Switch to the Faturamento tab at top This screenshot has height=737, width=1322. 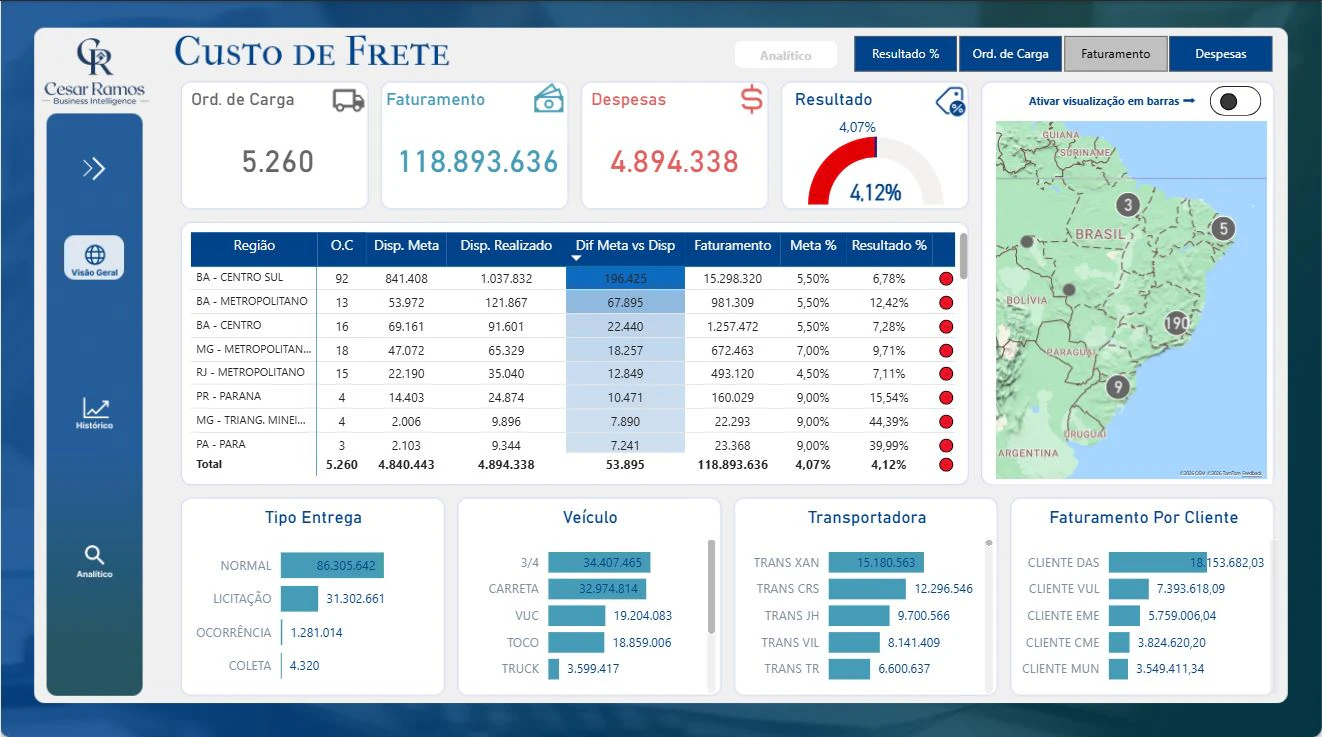point(1116,54)
